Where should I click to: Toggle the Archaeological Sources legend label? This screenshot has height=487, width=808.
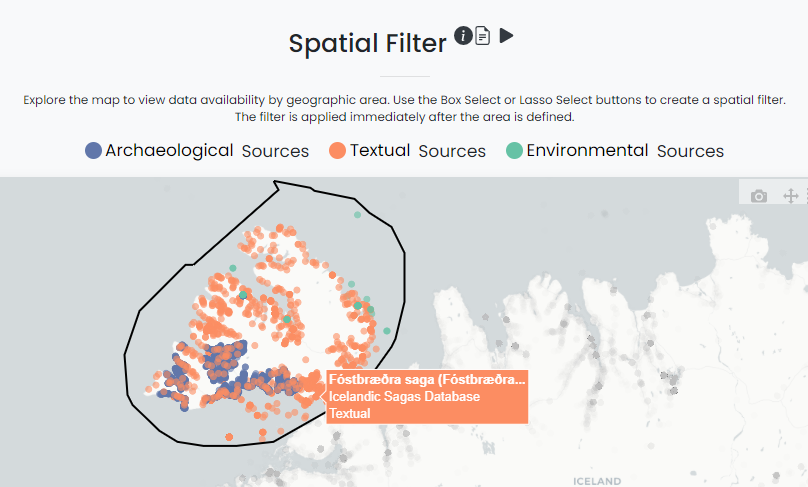tap(207, 151)
